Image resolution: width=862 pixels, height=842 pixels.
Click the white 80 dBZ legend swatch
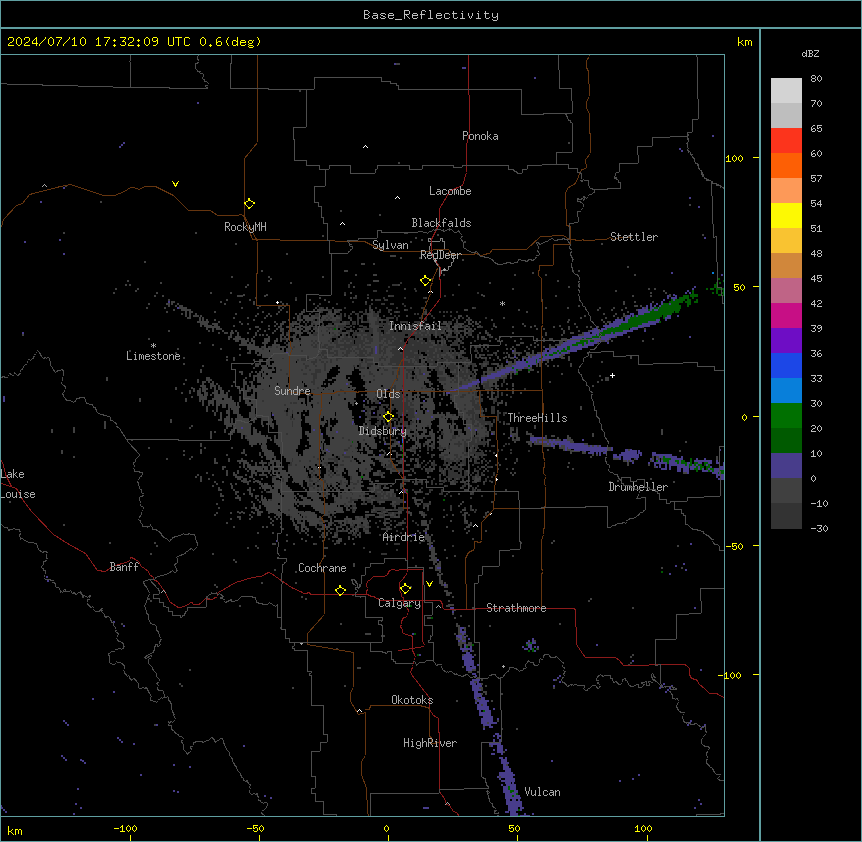[x=786, y=91]
